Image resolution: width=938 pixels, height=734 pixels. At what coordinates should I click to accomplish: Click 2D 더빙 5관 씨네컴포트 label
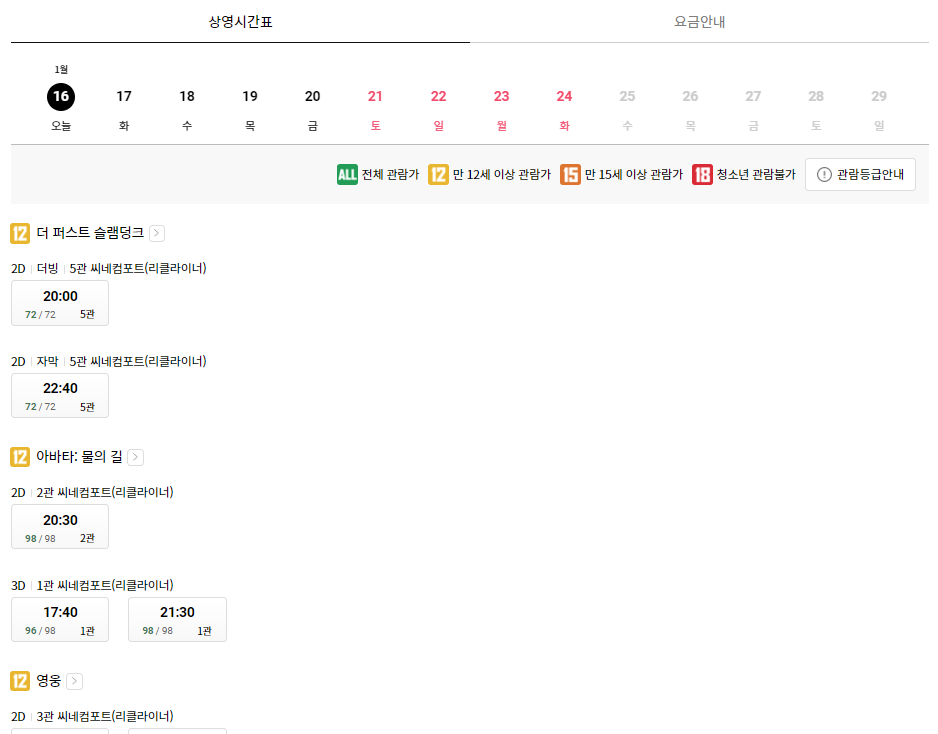coord(109,269)
